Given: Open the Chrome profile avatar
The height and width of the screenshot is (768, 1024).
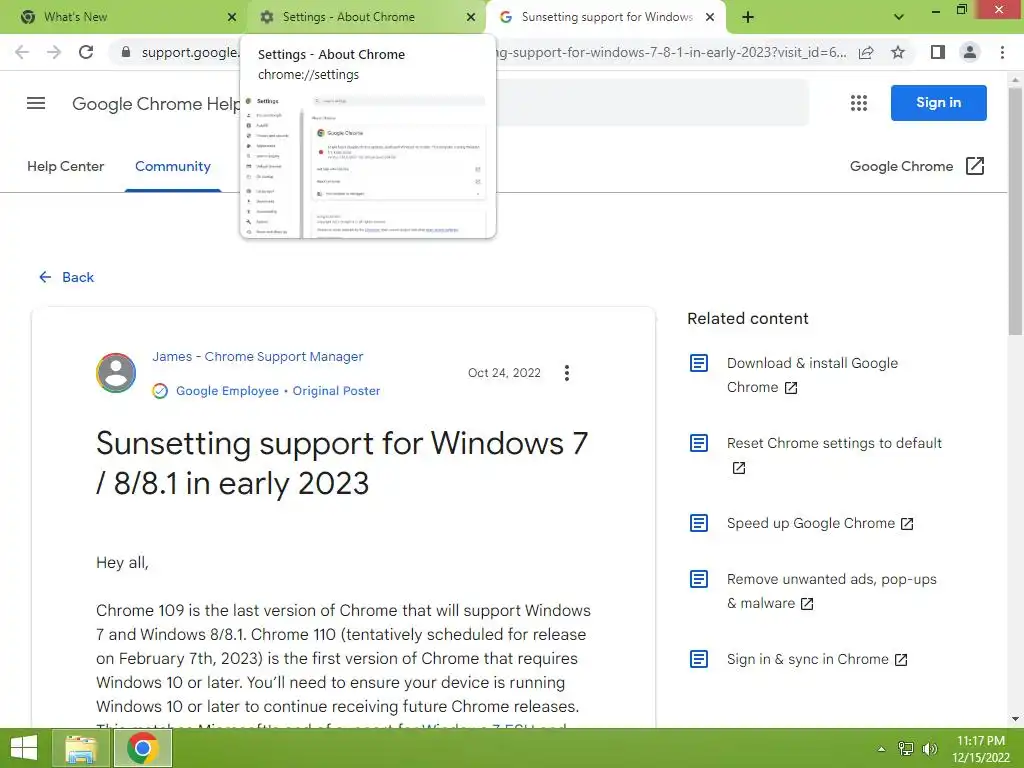Looking at the screenshot, I should point(970,52).
